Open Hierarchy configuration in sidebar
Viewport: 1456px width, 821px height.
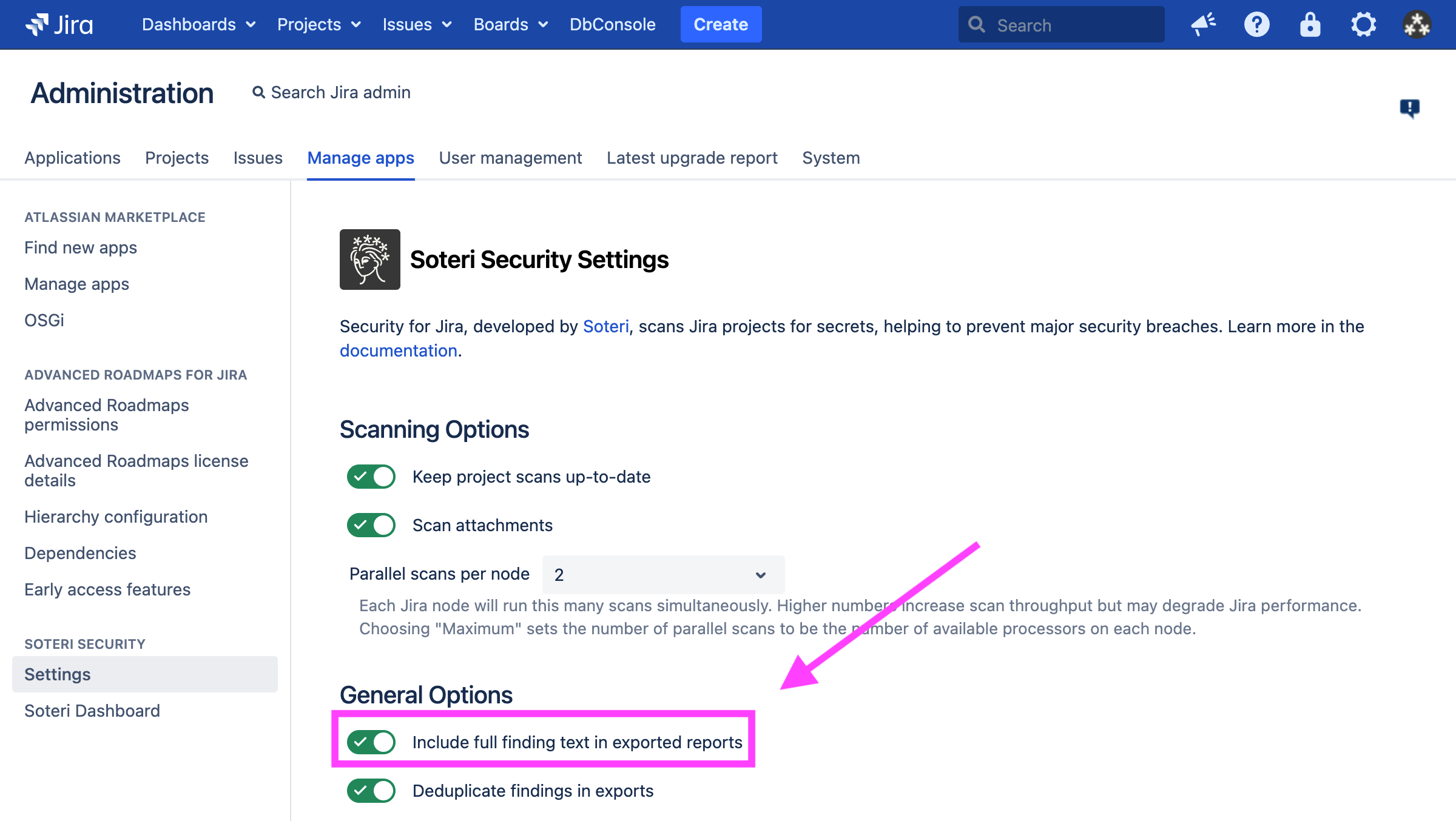pyautogui.click(x=116, y=517)
